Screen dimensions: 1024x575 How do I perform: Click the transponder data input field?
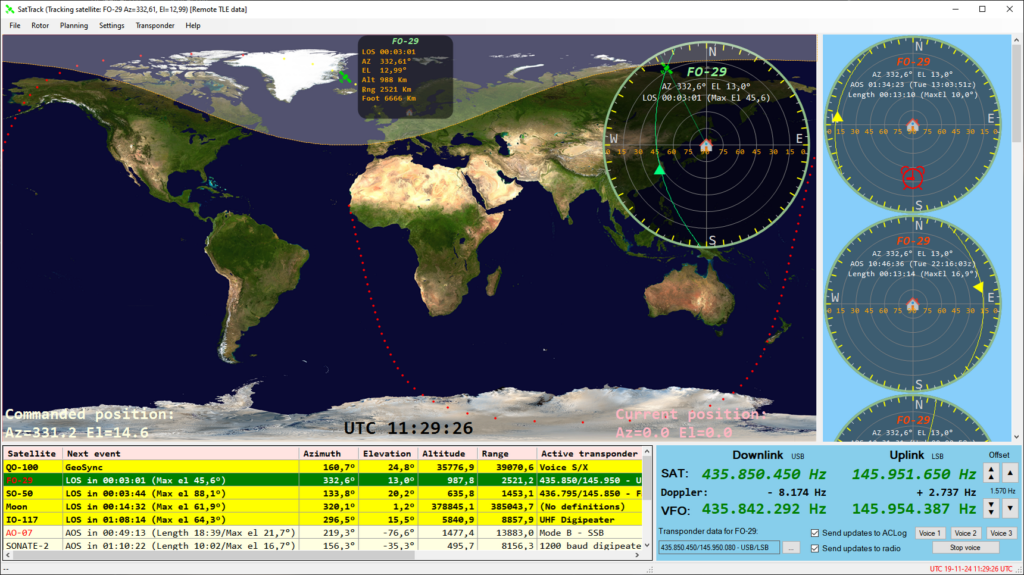[x=718, y=548]
